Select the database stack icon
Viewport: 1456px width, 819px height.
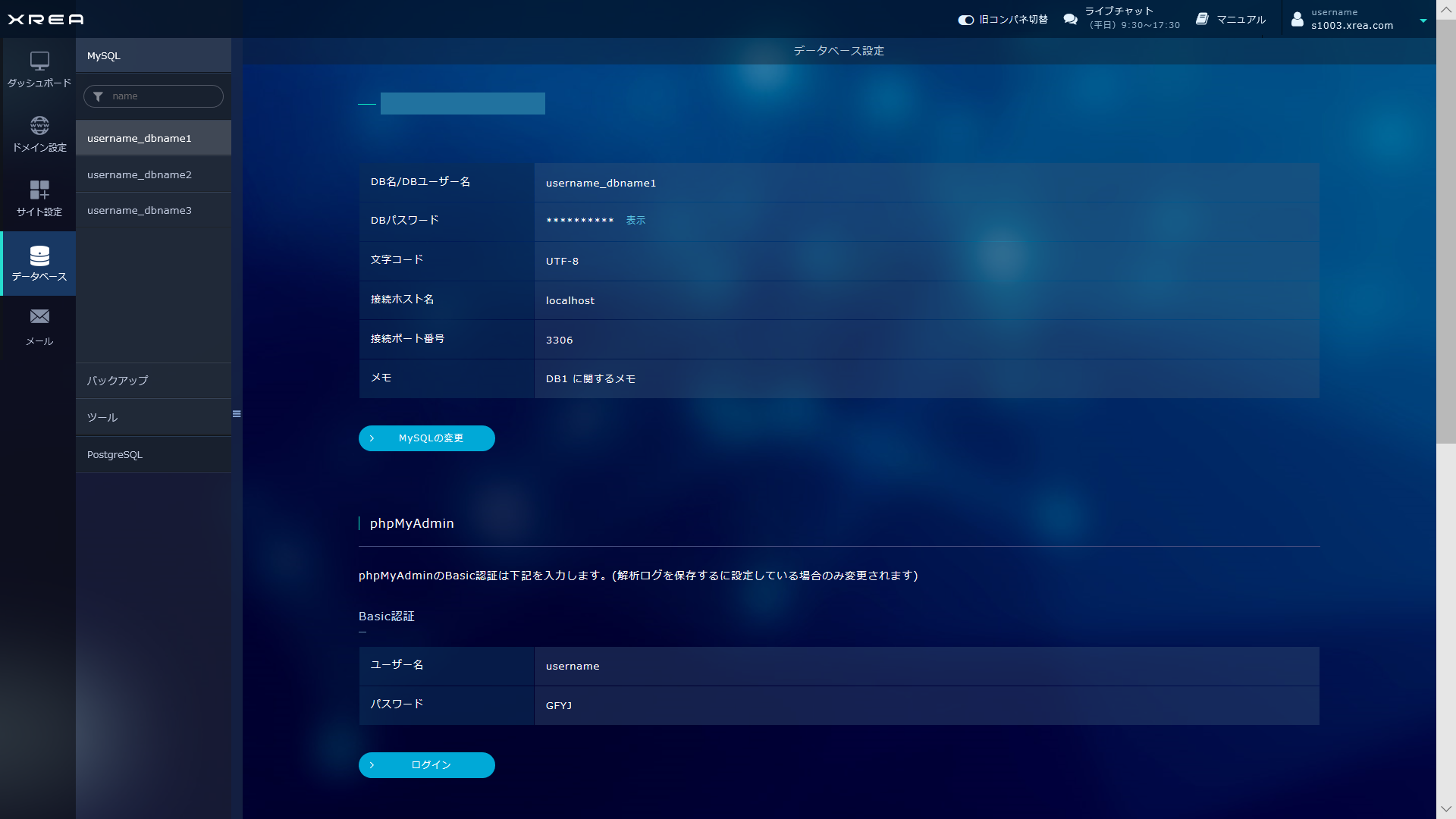pos(39,256)
